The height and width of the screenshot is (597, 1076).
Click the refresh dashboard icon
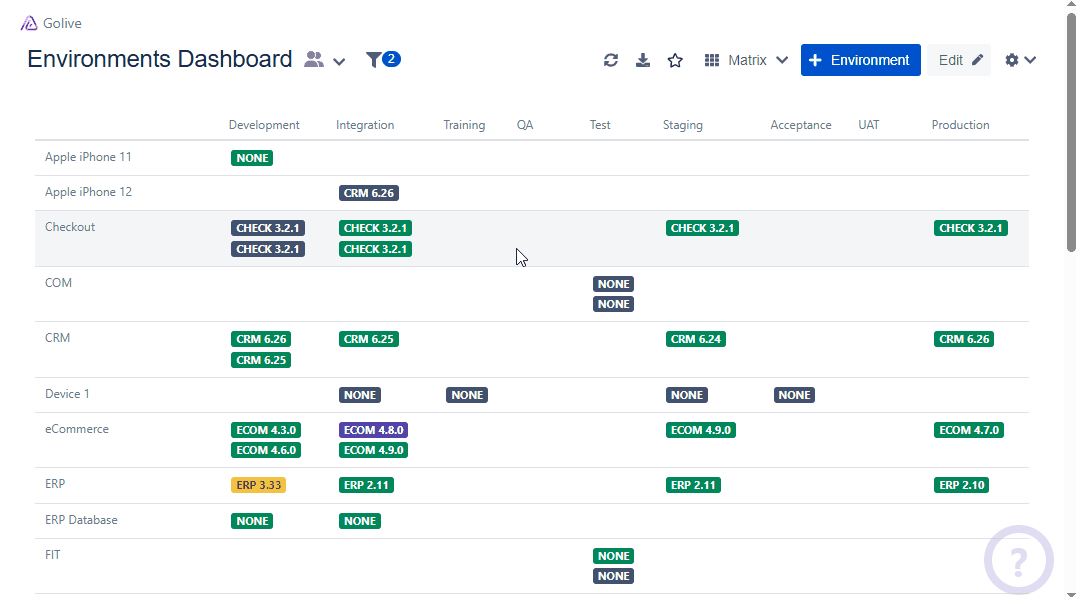click(x=611, y=60)
